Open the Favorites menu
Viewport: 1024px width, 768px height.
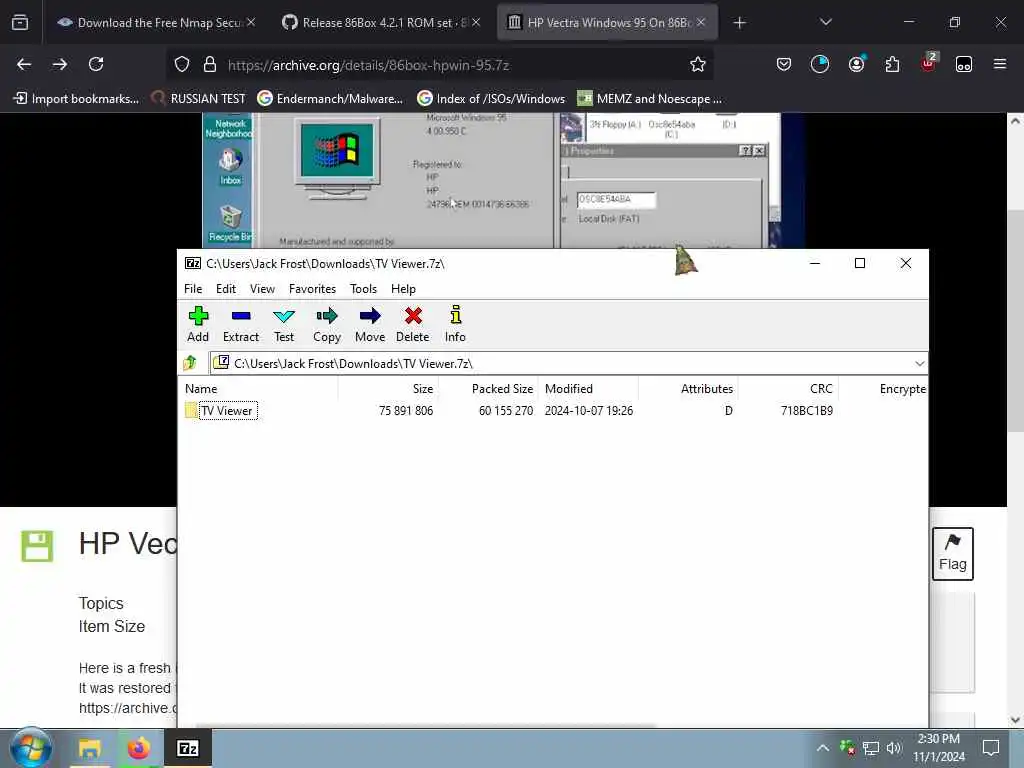click(312, 289)
